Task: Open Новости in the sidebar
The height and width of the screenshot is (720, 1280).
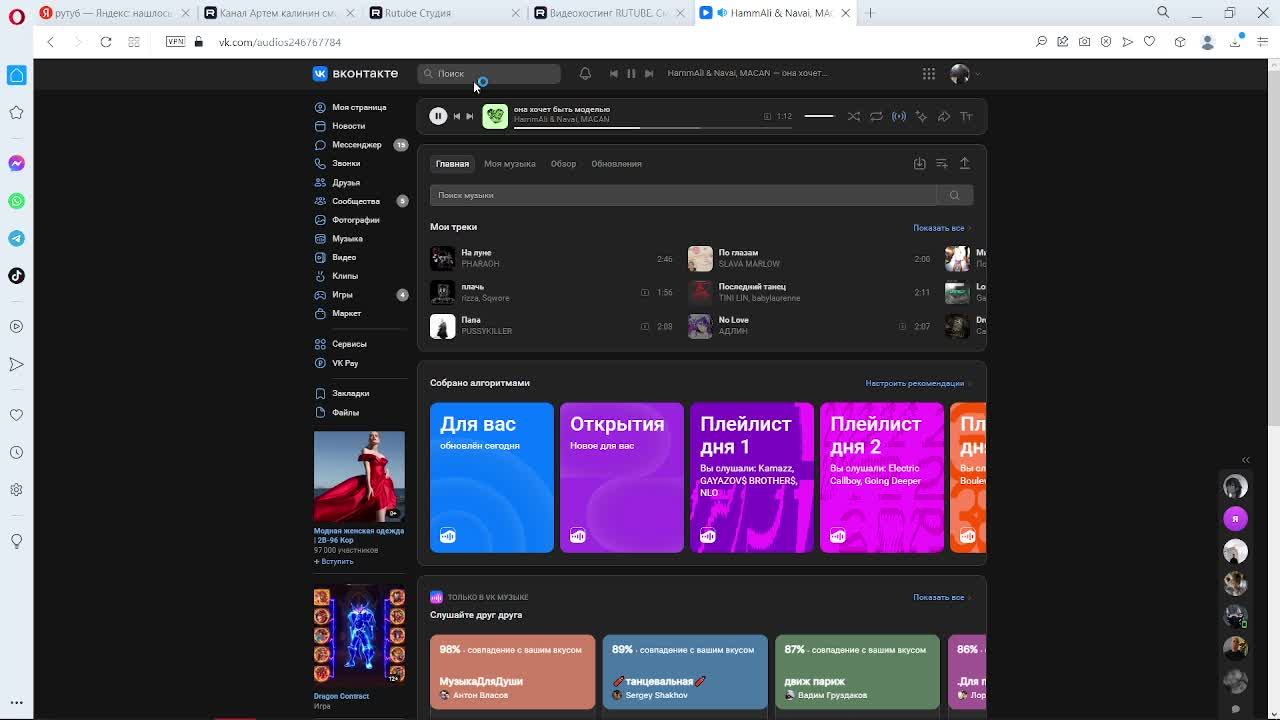Action: tap(349, 126)
